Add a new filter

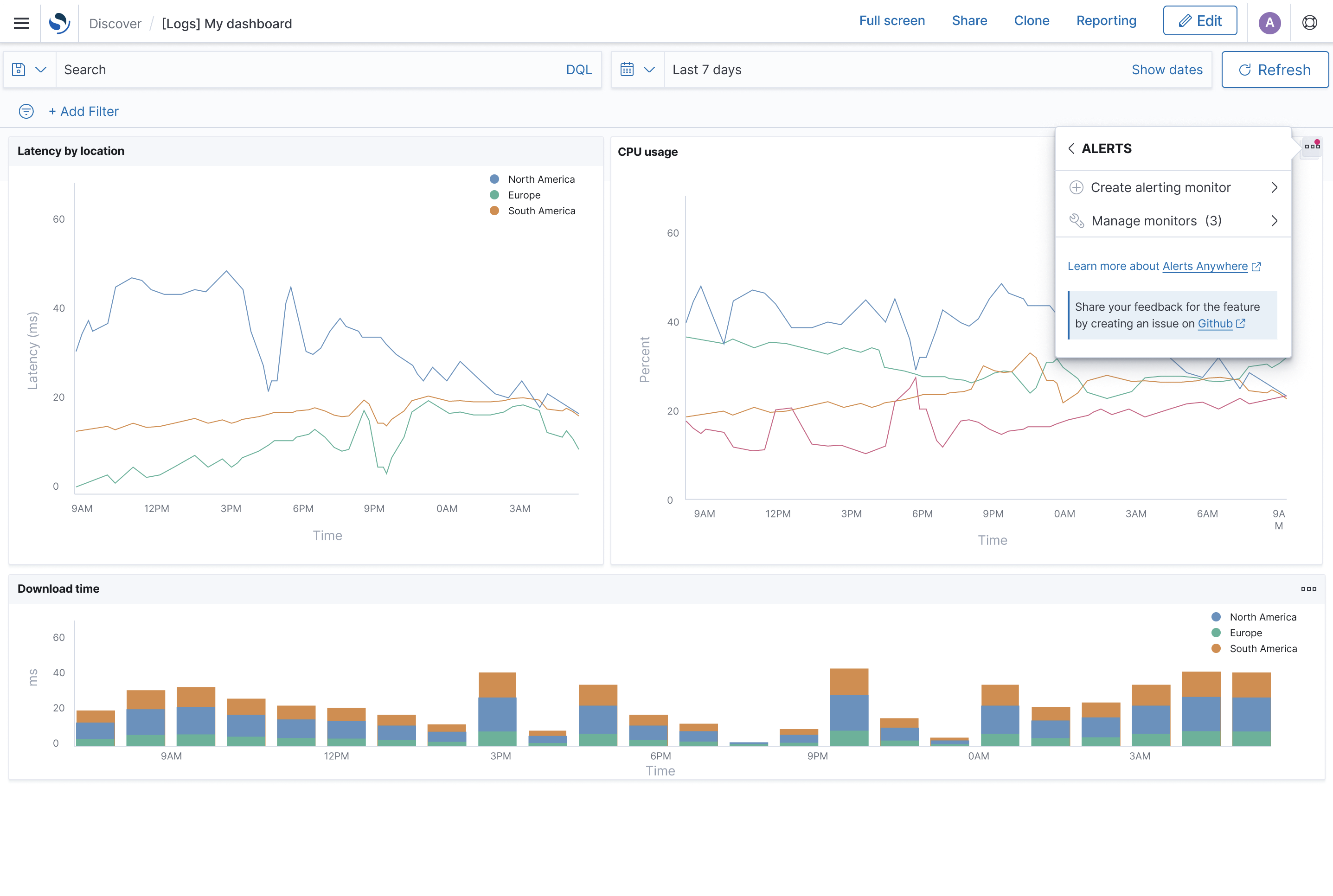(83, 111)
